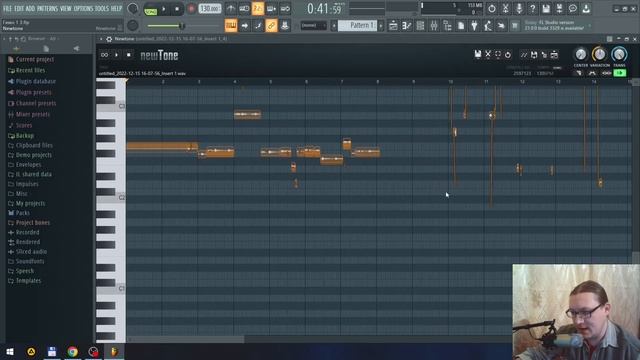This screenshot has width=640, height=360.
Task: Toggle the orange link-to-controller icon
Action: pos(271,26)
